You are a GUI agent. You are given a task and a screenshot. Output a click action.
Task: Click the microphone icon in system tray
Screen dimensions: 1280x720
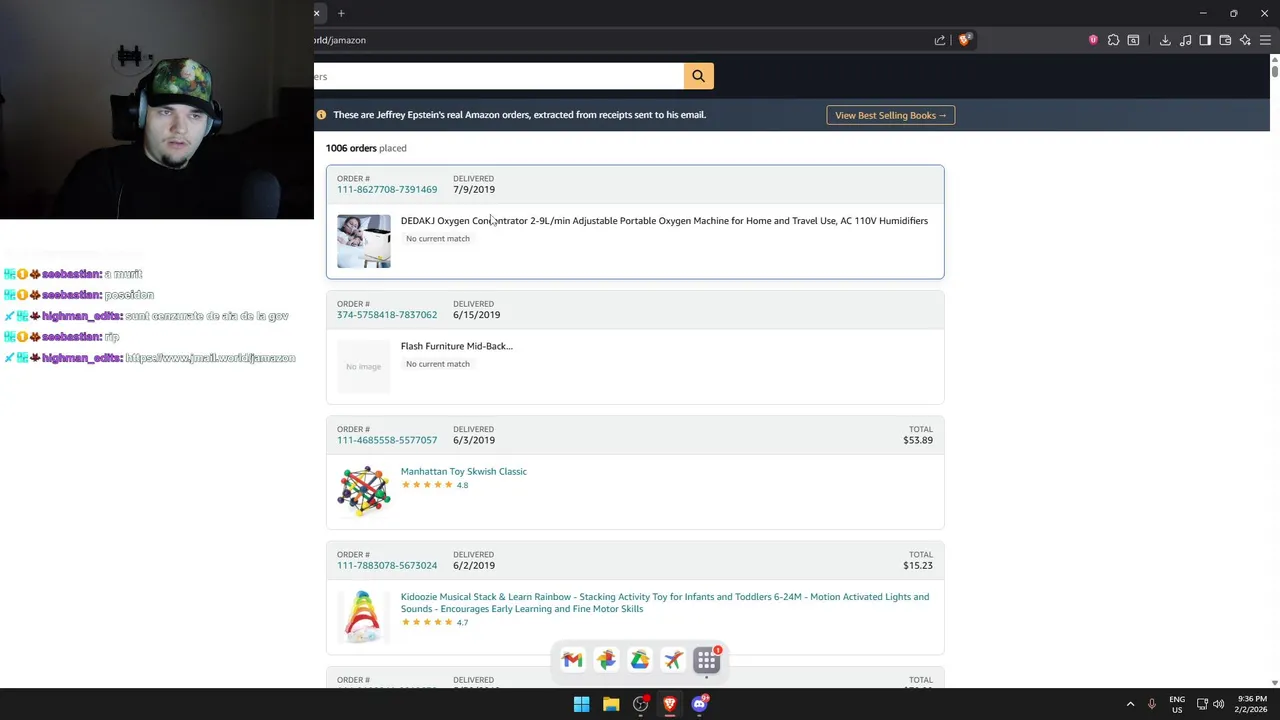coord(1152,704)
